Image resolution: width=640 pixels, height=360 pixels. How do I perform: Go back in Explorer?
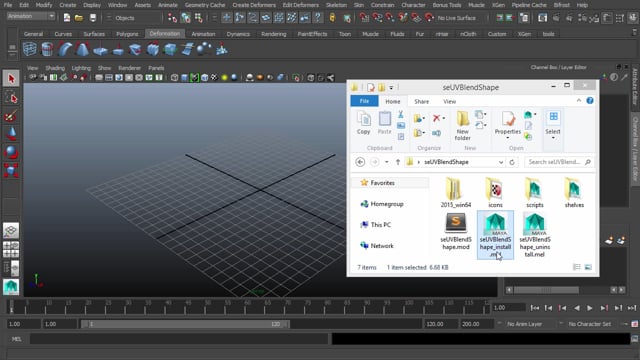360,162
